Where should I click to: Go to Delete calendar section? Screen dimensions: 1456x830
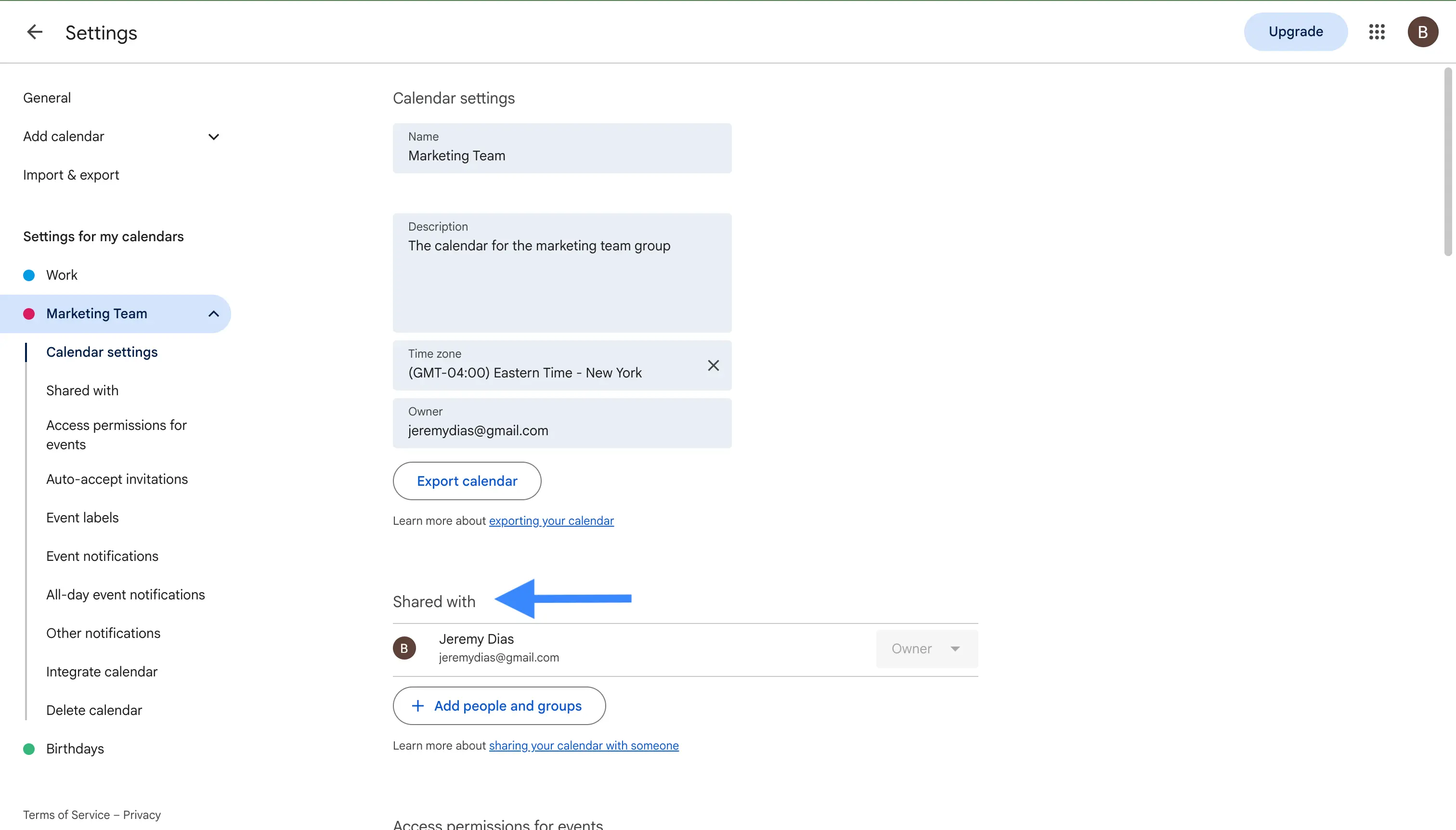pyautogui.click(x=94, y=710)
